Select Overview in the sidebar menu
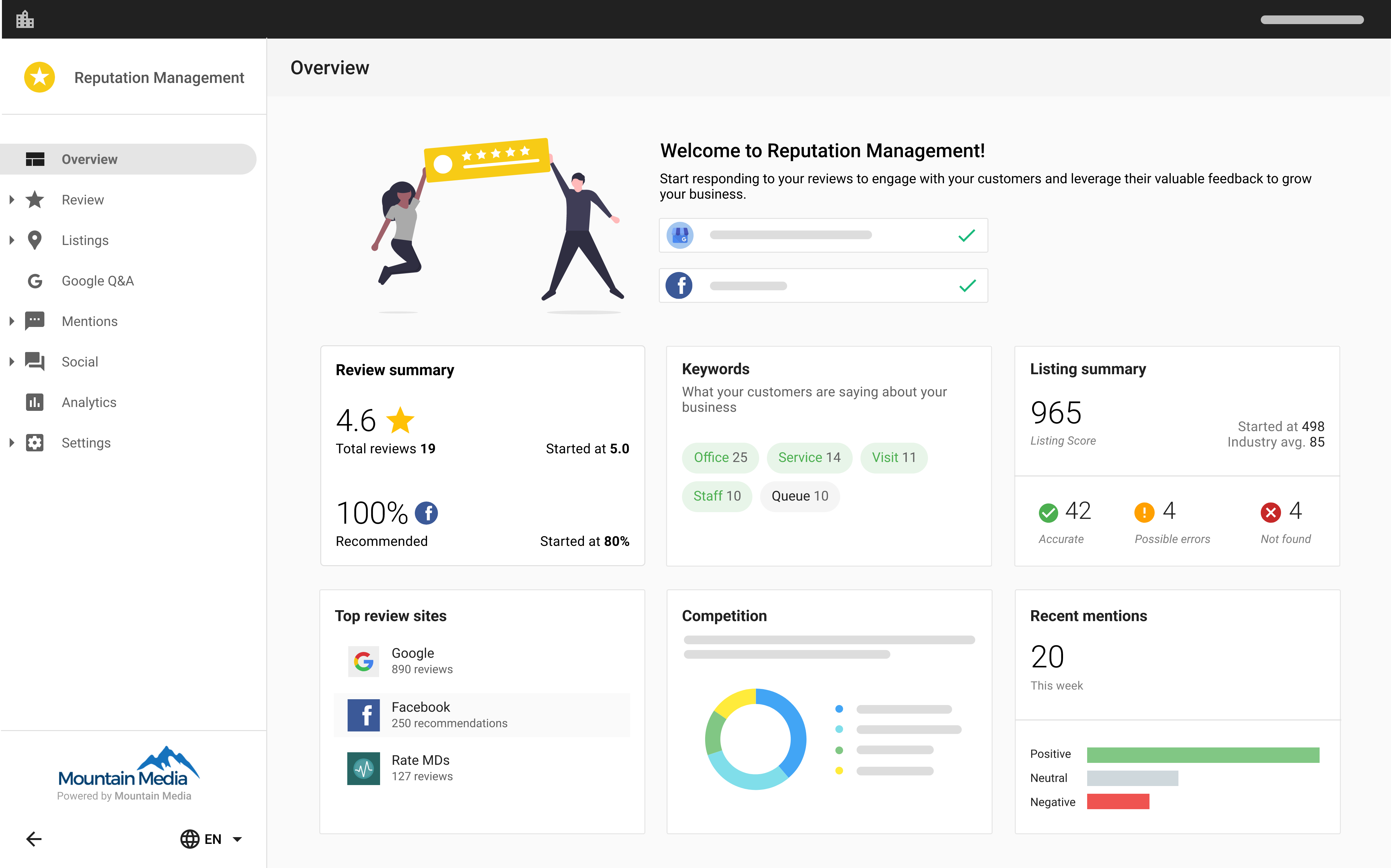This screenshot has width=1391, height=868. pos(89,159)
